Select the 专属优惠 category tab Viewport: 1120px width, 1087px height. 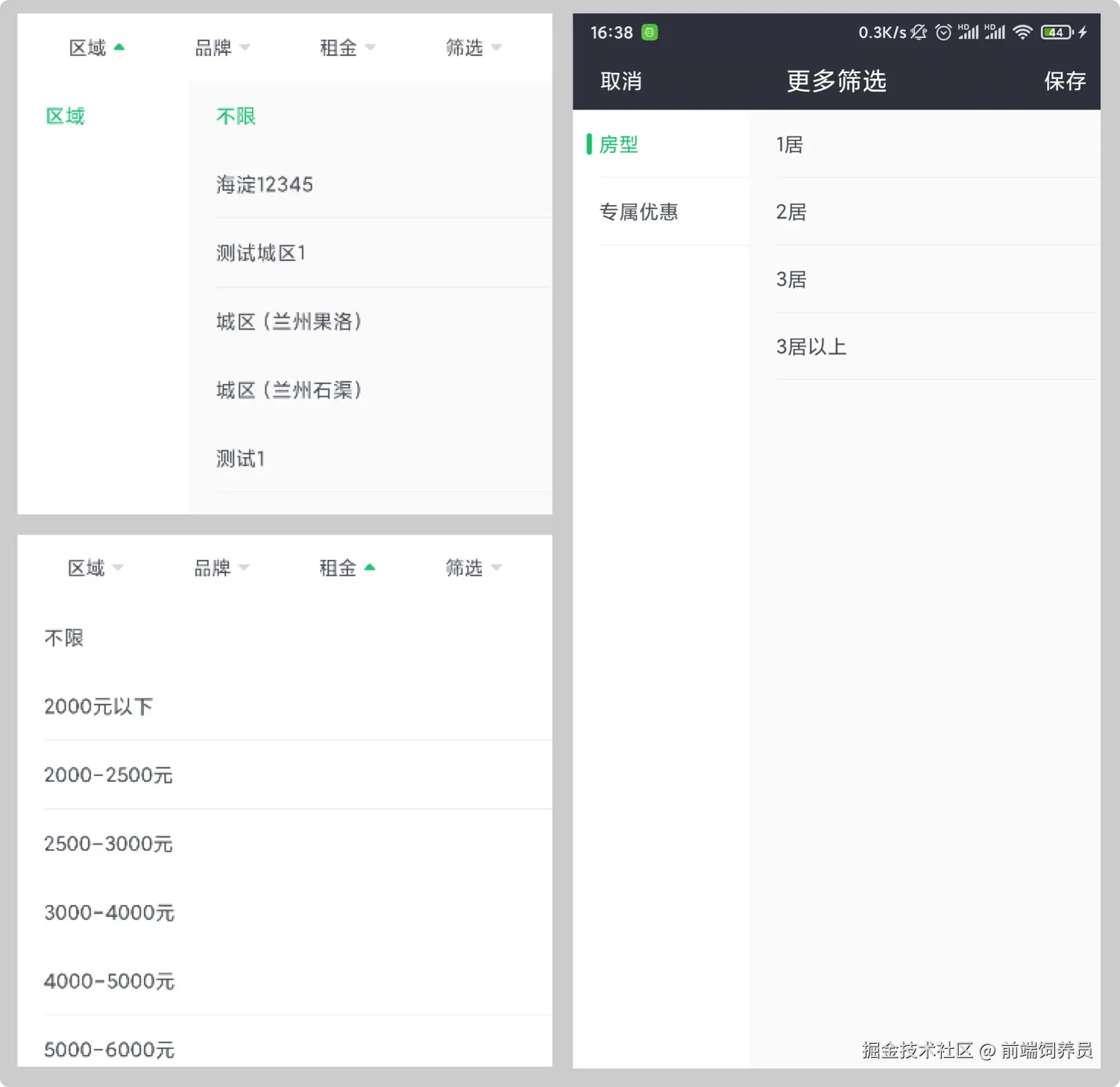tap(661, 212)
